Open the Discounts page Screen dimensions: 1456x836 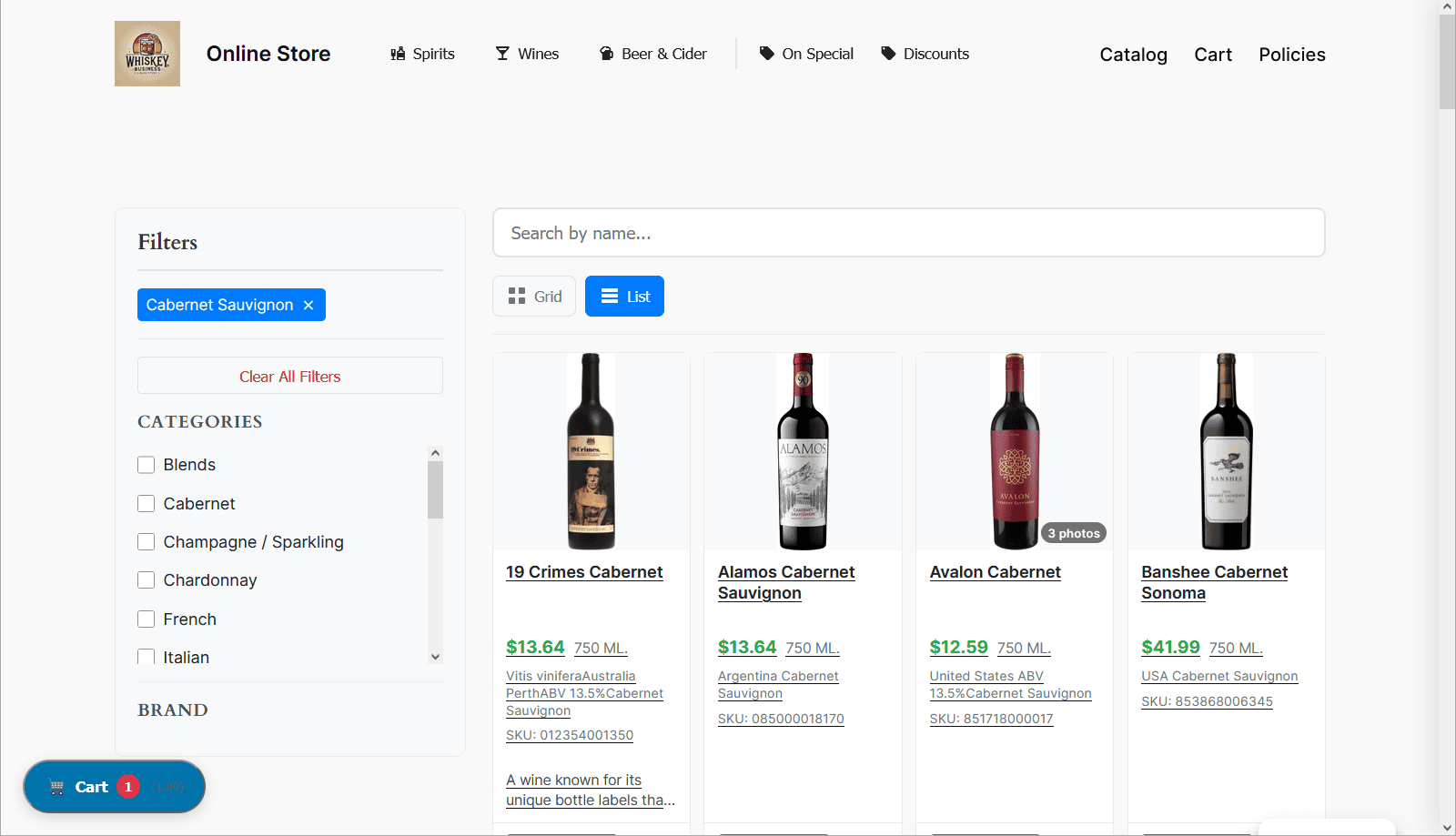pos(925,54)
